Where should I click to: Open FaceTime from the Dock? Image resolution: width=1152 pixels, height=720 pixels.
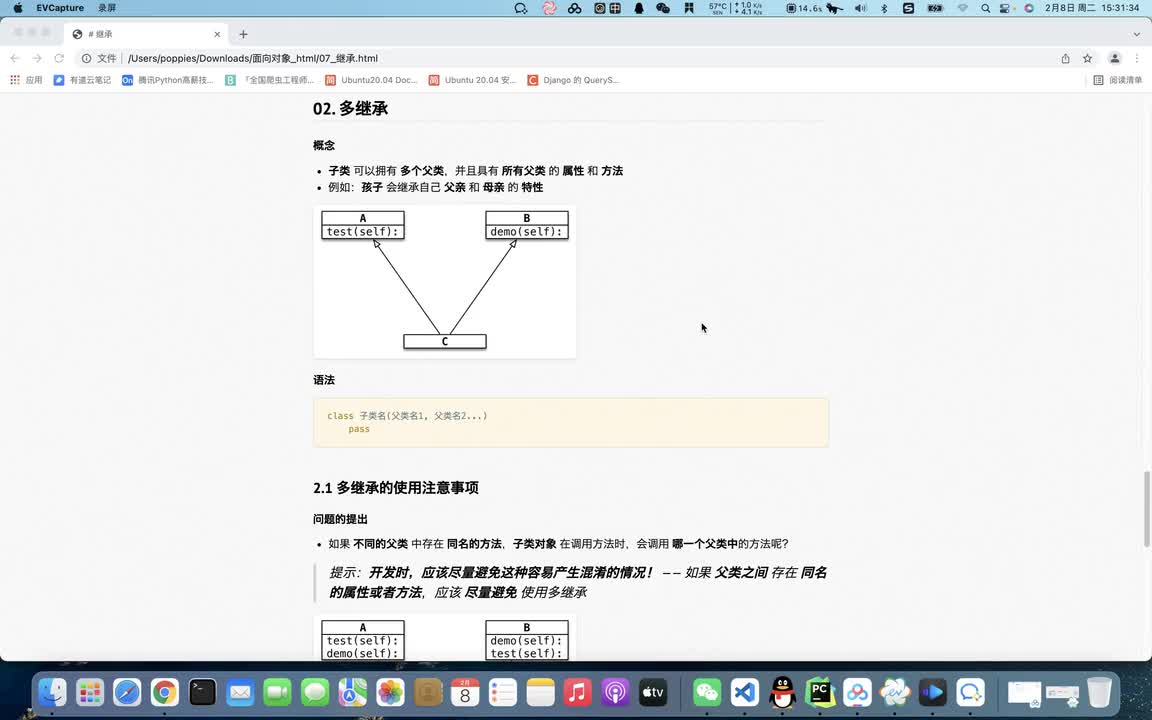click(x=277, y=692)
